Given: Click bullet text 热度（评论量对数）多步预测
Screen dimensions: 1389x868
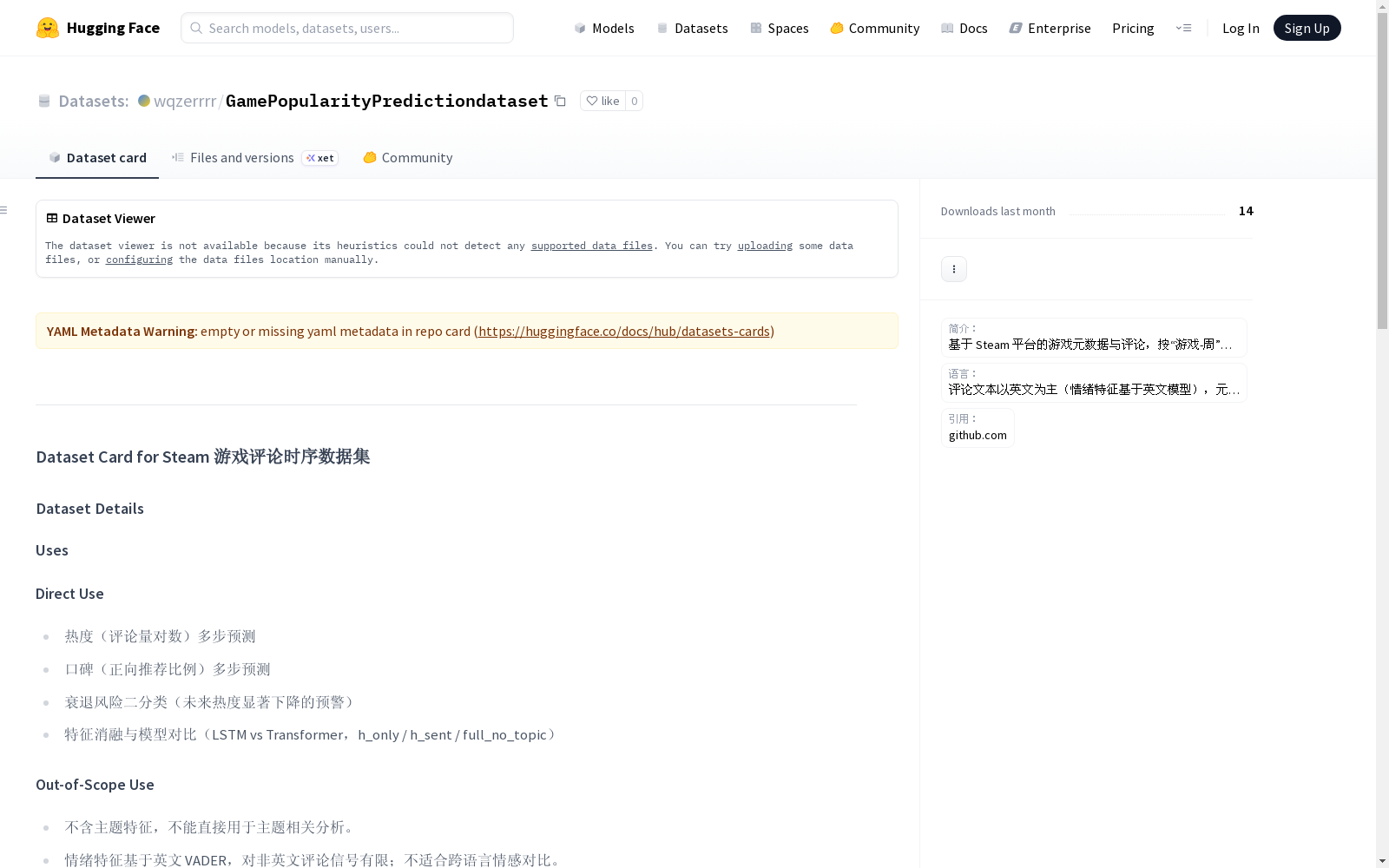Looking at the screenshot, I should (x=160, y=636).
